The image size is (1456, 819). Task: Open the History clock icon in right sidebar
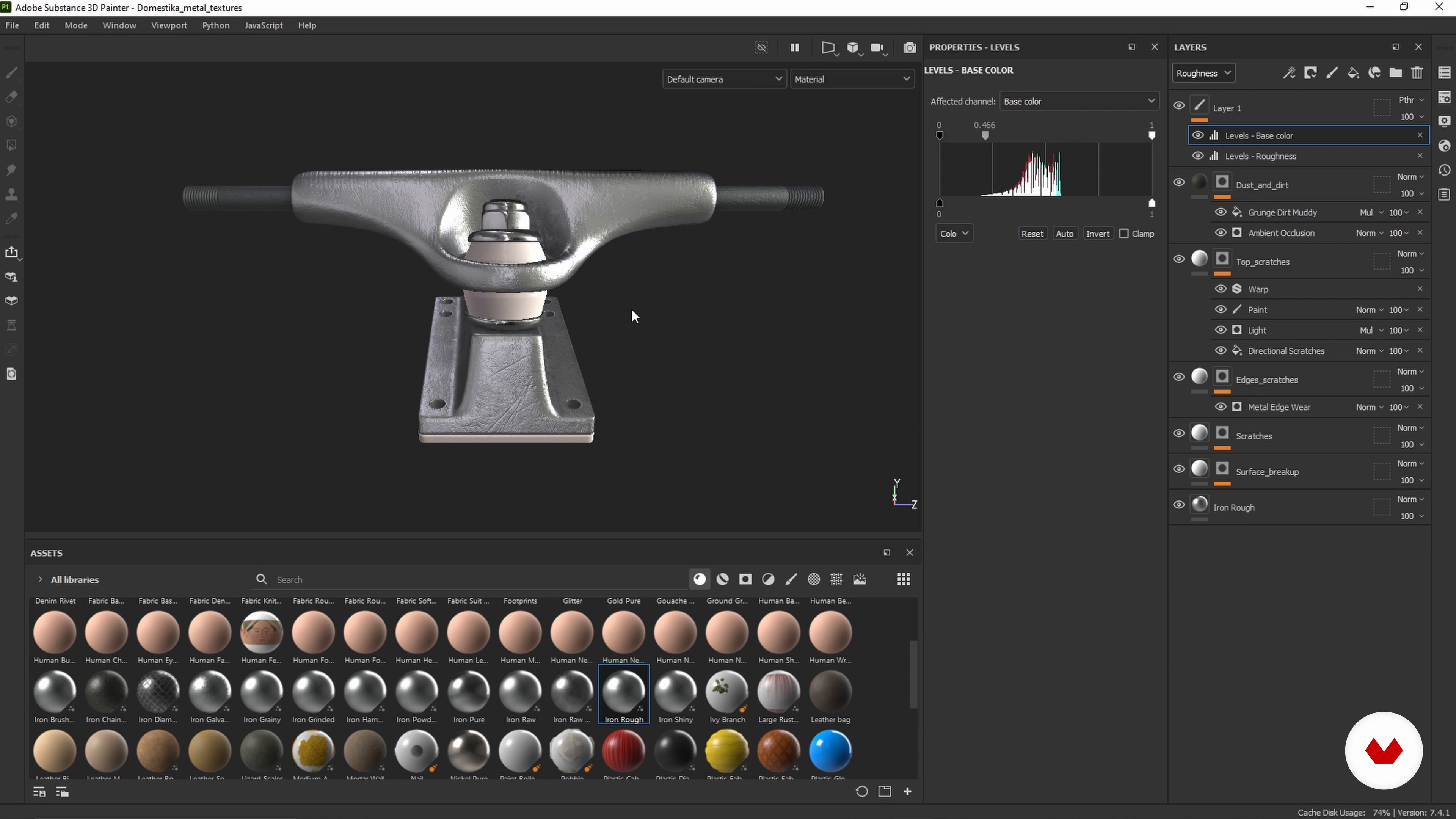1445,170
